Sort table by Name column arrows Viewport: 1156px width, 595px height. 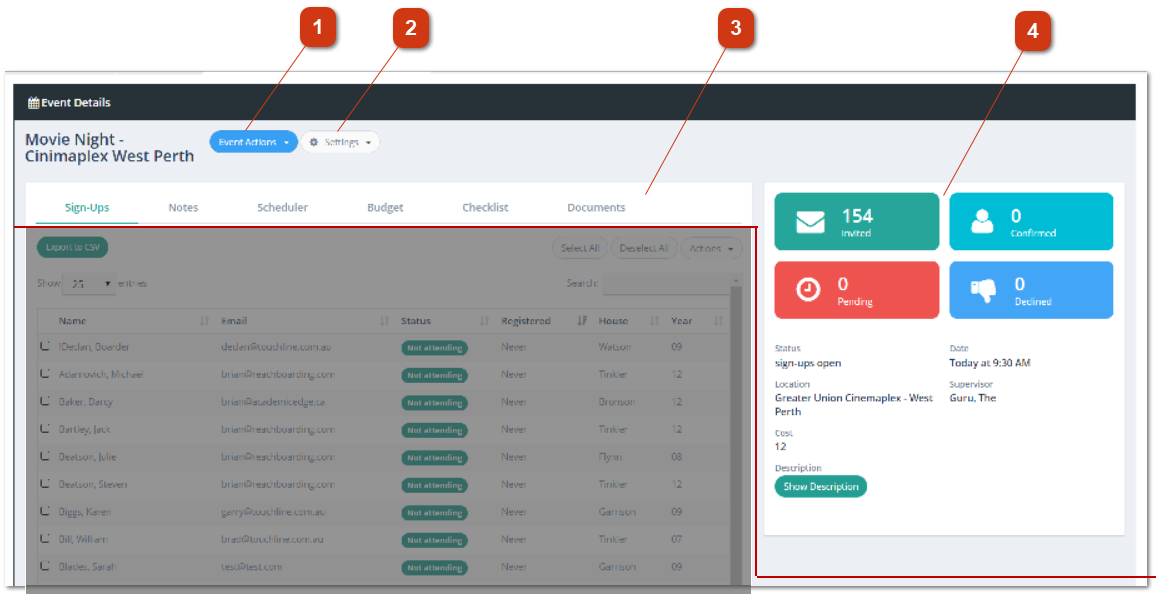point(204,321)
